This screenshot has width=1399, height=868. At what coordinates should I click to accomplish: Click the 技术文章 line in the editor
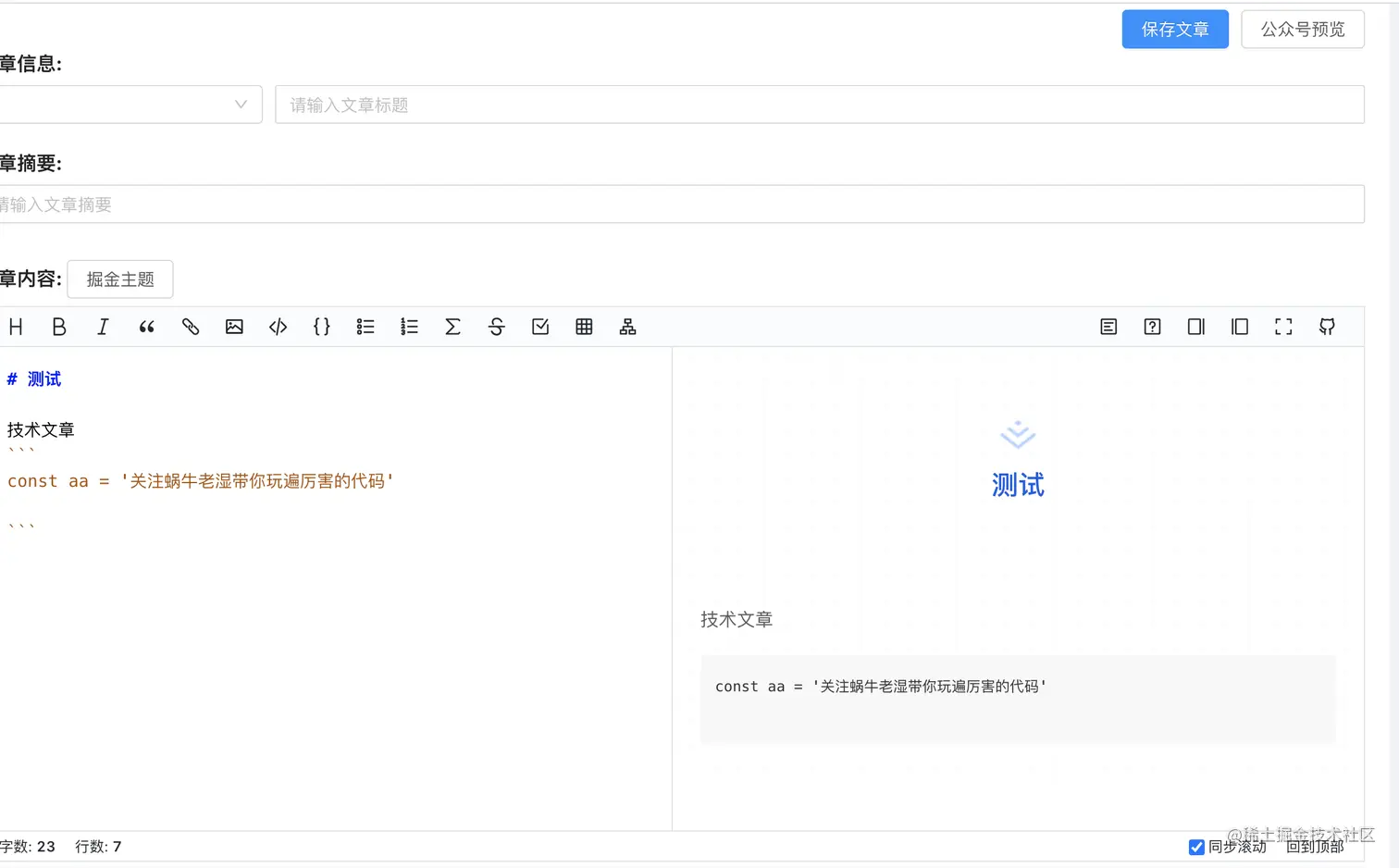click(x=41, y=430)
